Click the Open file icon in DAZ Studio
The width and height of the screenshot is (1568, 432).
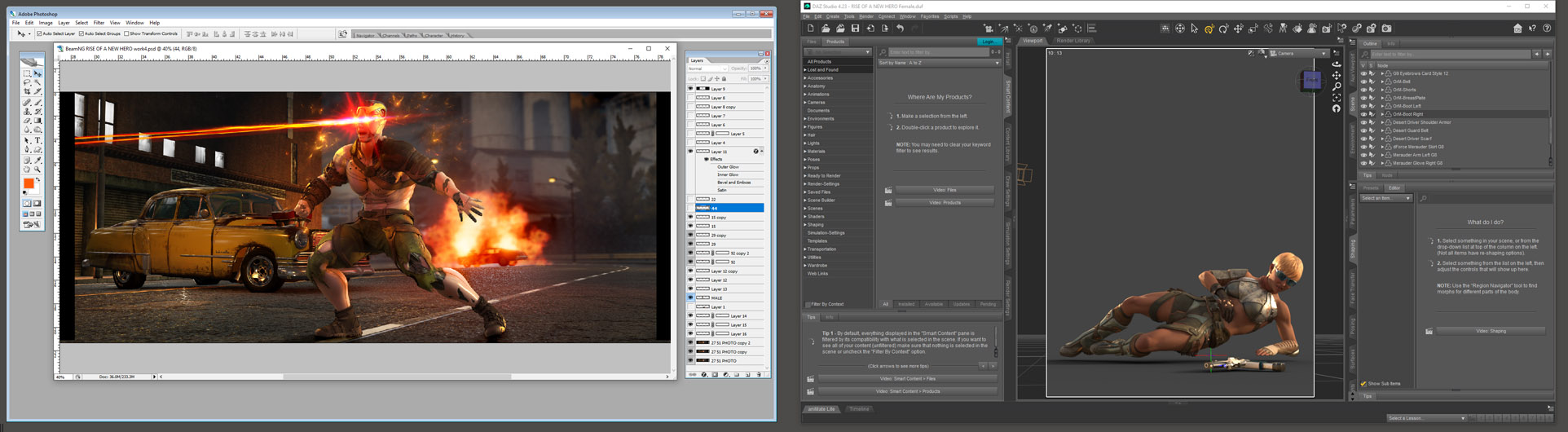(x=826, y=29)
